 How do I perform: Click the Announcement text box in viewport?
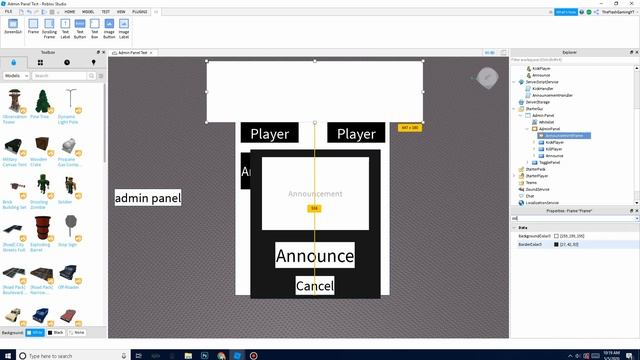(315, 193)
